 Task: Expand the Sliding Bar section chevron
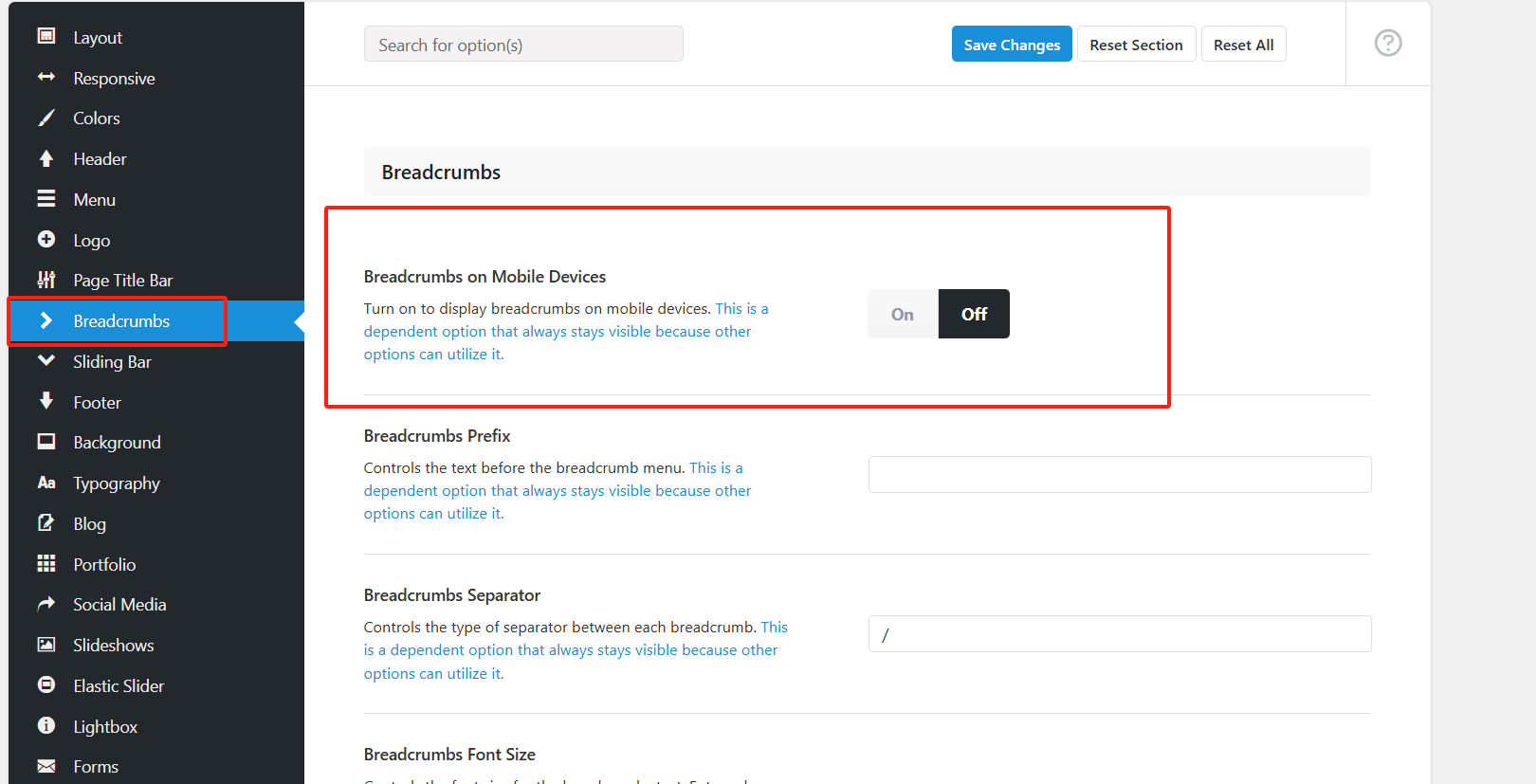coord(46,361)
